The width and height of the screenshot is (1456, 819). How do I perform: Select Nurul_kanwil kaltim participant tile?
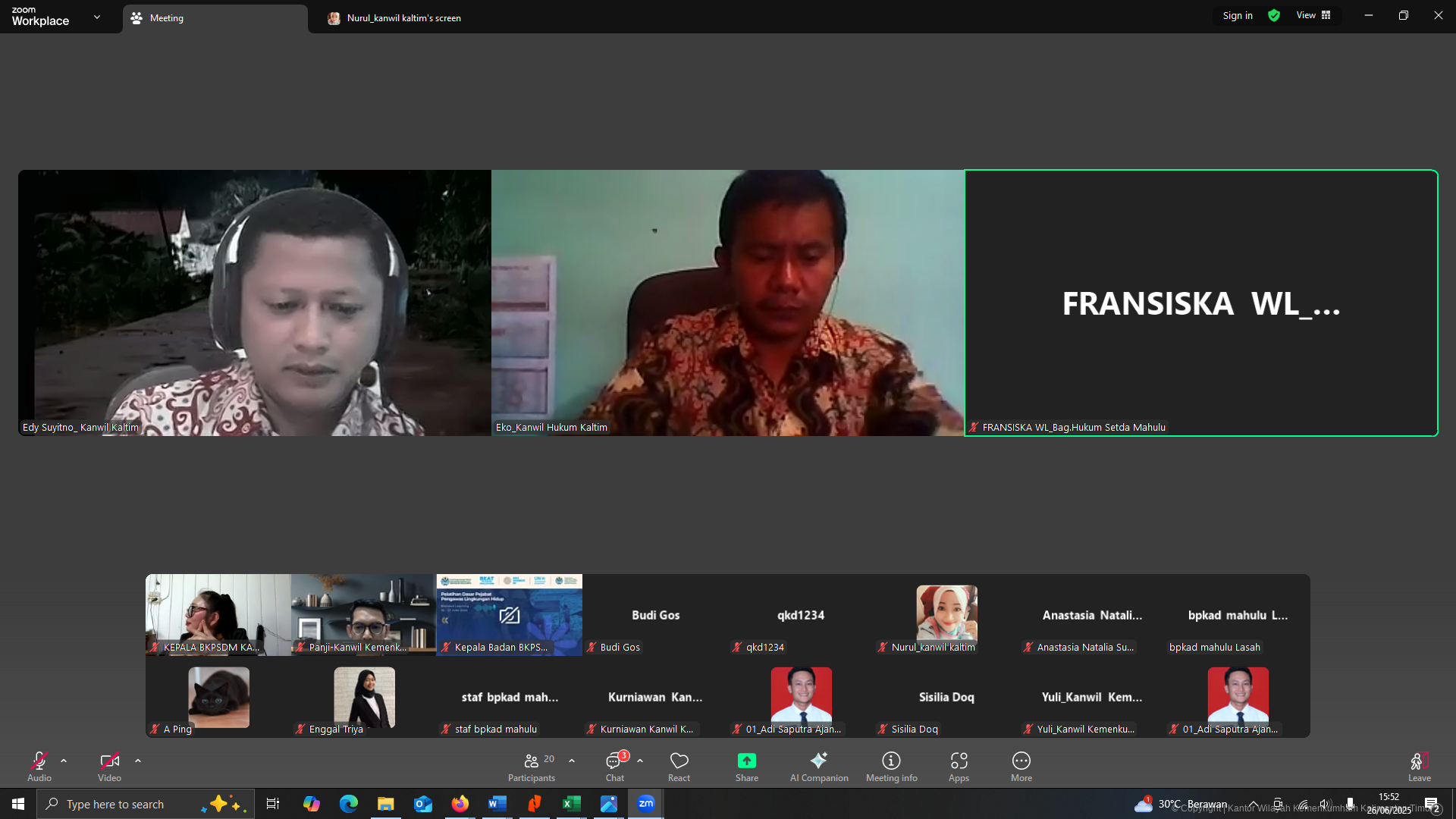pos(946,615)
